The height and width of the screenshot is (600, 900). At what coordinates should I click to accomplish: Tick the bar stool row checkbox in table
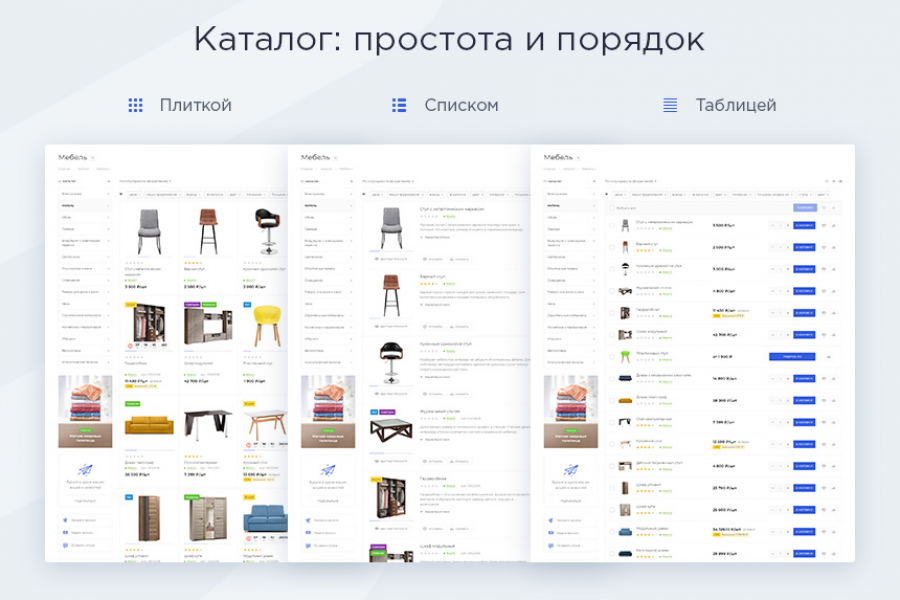[612, 247]
